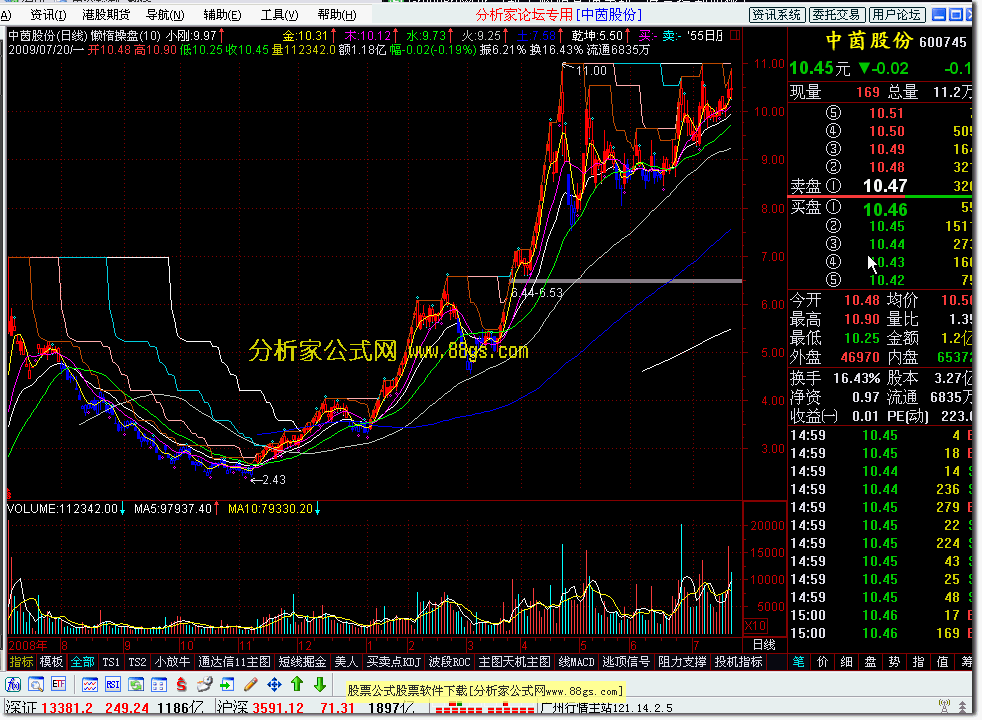Viewport: 982px width, 720px height.
Task: Click the wave-line chart toolbar icon
Action: pos(90,684)
